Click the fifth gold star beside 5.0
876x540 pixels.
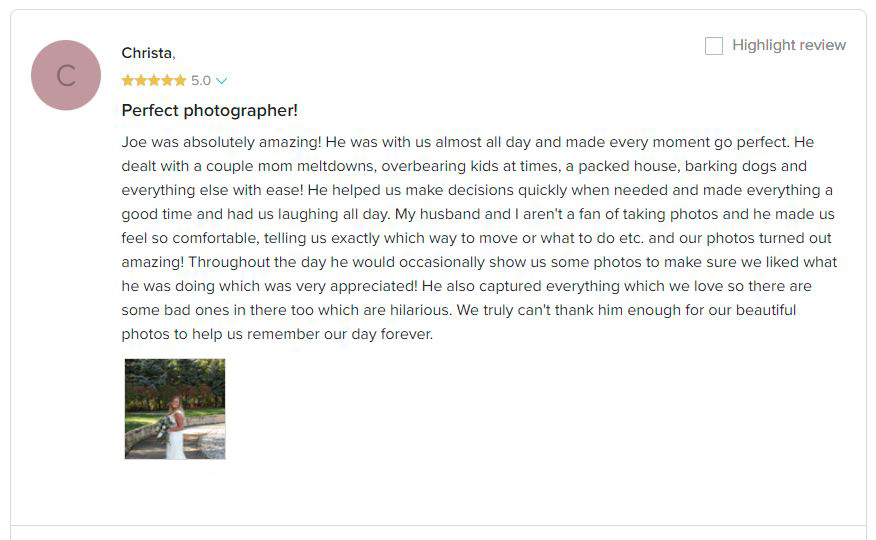click(179, 80)
